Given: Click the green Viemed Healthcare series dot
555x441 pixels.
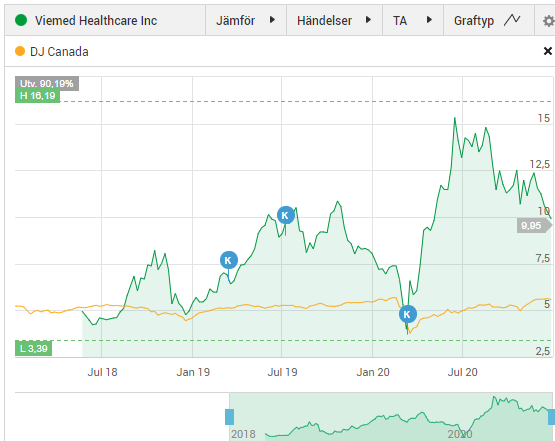Looking at the screenshot, I should [x=21, y=20].
